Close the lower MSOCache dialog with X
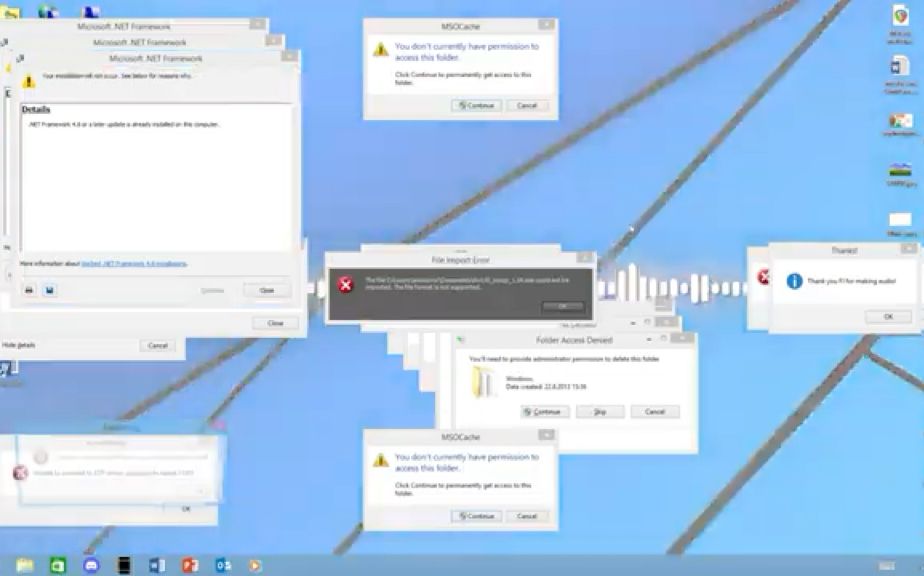 (546, 435)
